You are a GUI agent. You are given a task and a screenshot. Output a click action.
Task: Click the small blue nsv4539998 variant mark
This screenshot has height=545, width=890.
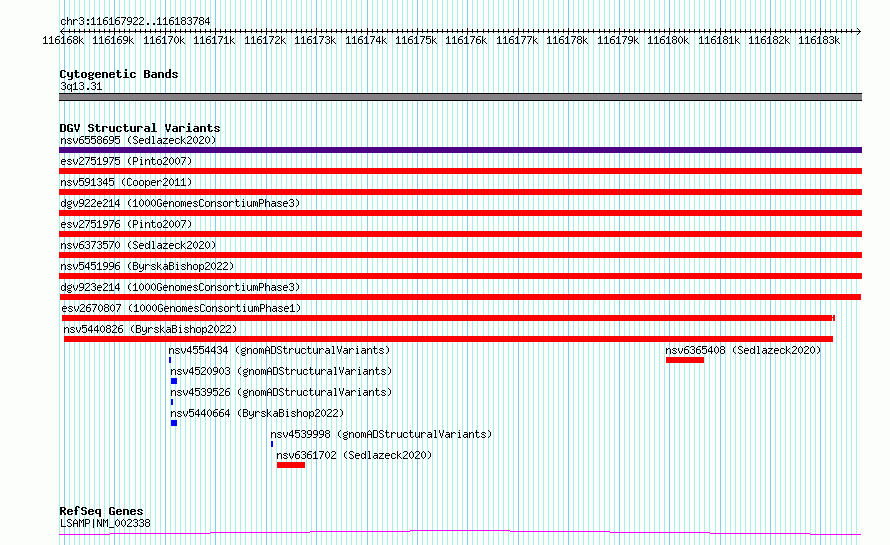[x=272, y=444]
